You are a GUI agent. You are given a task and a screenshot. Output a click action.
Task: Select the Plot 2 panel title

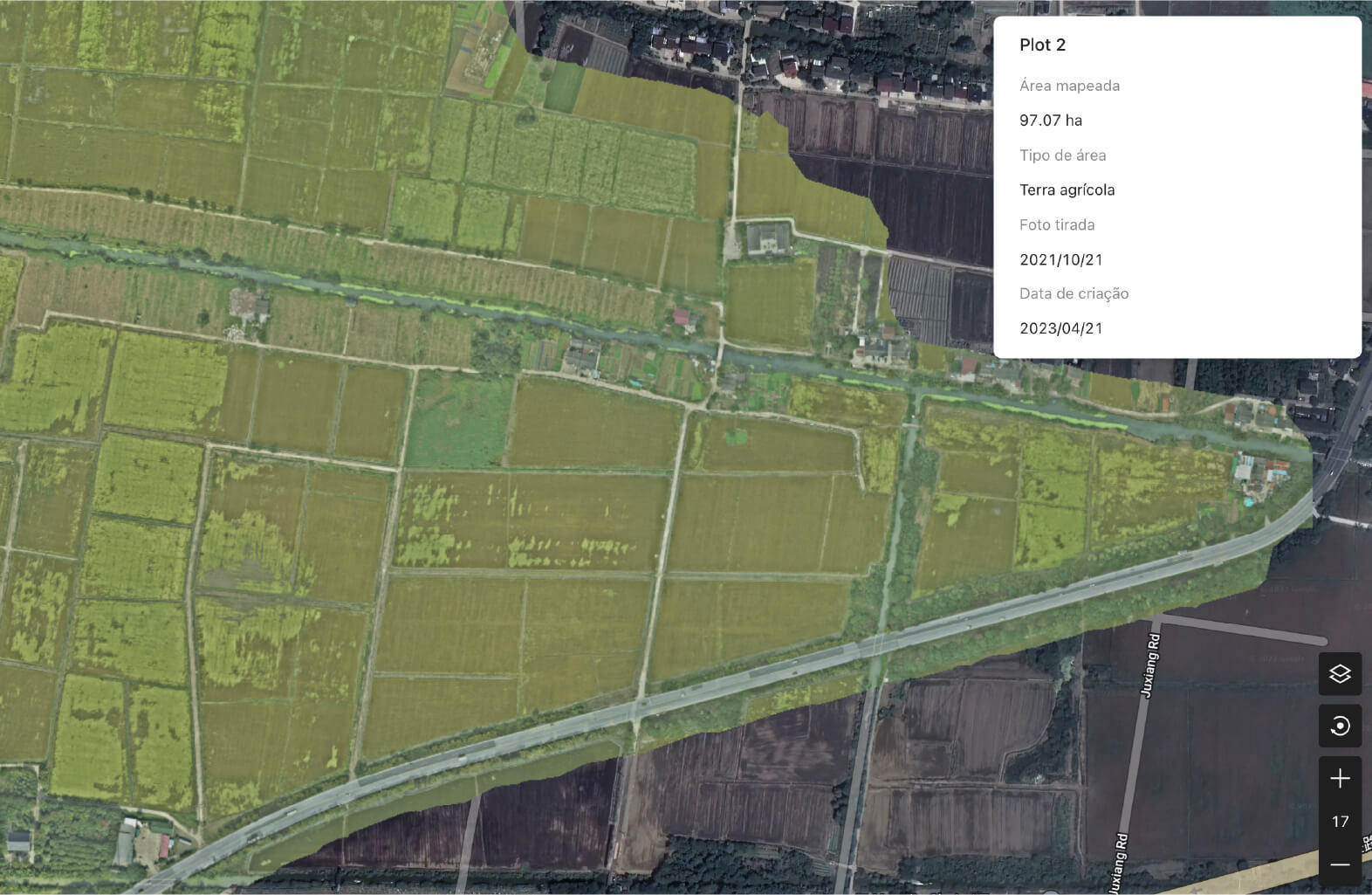1042,45
